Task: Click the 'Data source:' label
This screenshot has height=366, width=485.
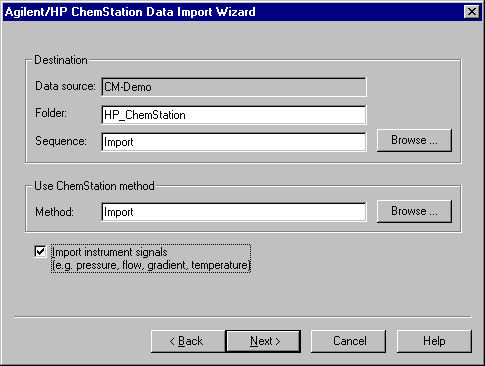Action: point(65,86)
